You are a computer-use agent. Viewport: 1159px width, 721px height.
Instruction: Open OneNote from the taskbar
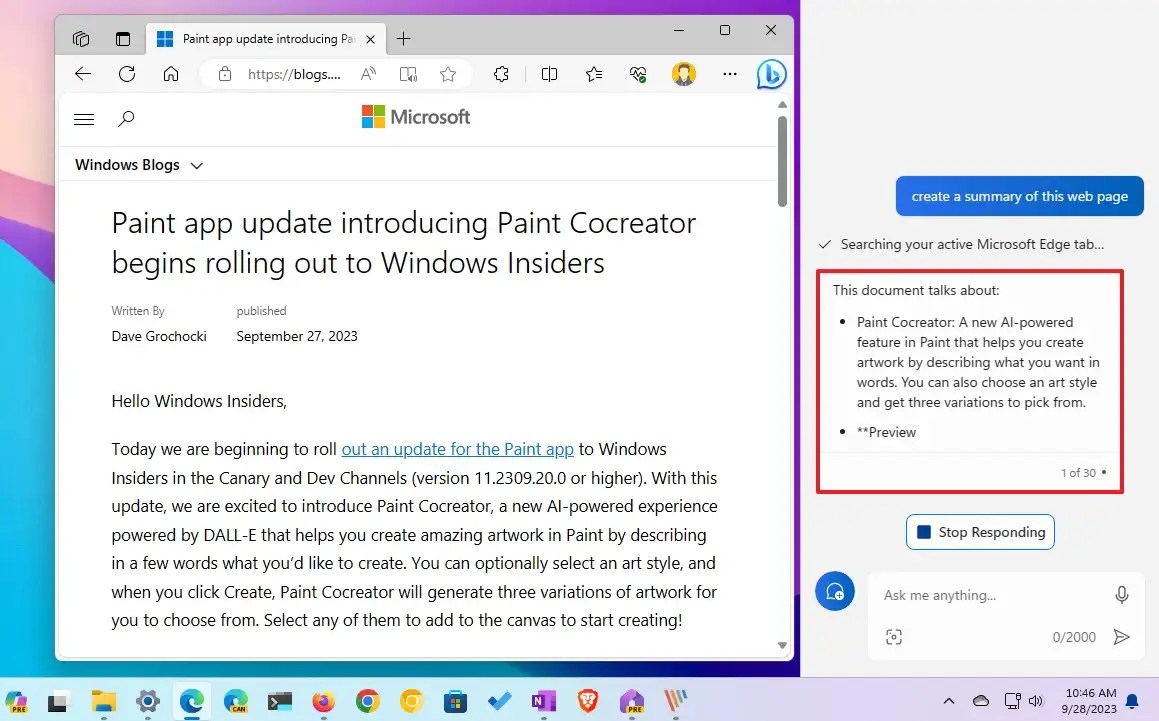[x=543, y=701]
